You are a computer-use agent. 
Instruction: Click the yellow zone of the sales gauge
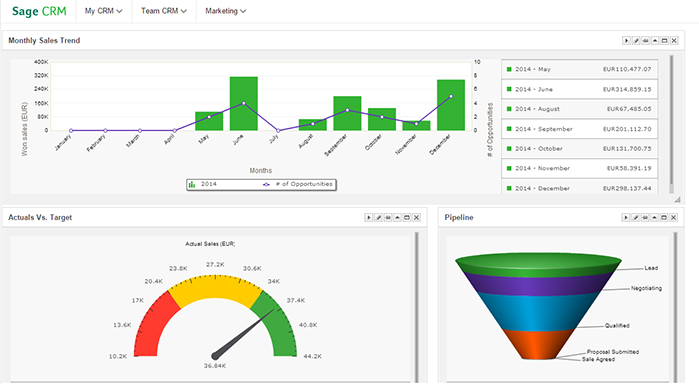coord(216,286)
